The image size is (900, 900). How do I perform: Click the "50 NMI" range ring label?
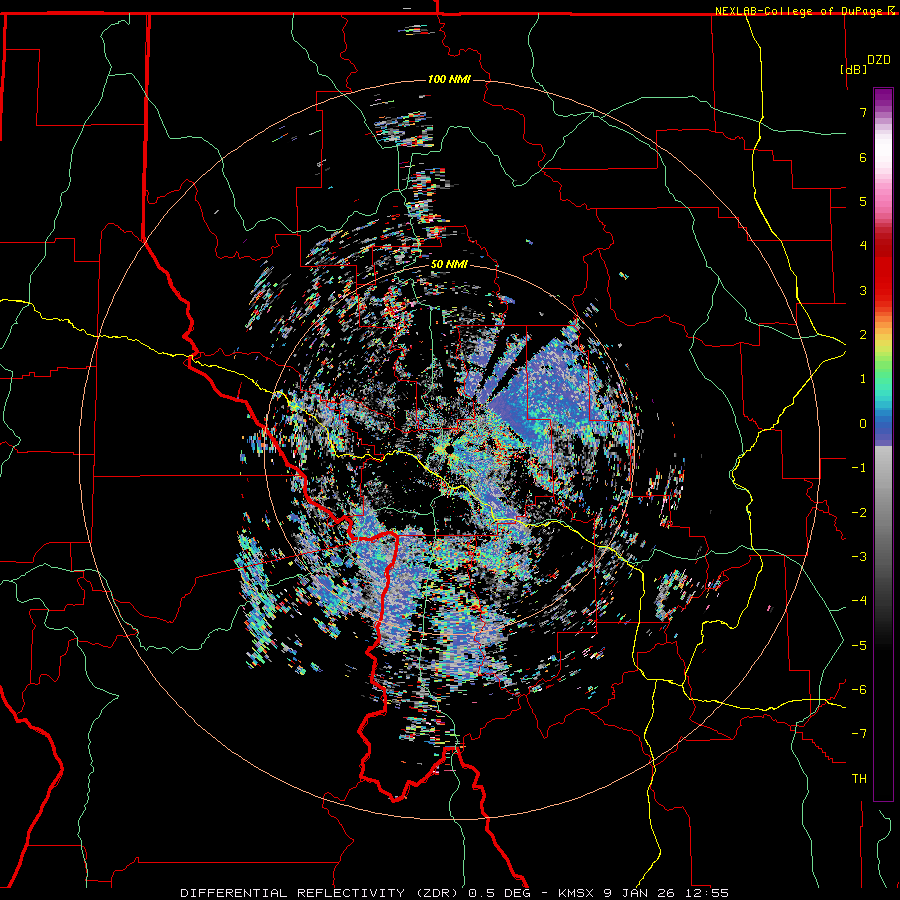[449, 265]
